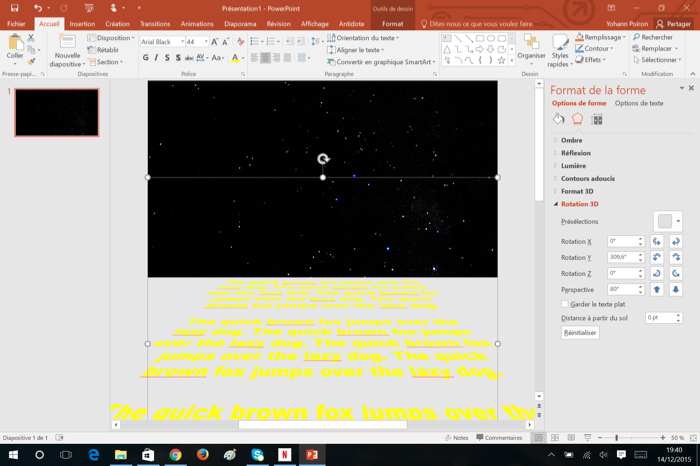Open the Présélections dropdown
Image resolution: width=700 pixels, height=466 pixels.
[667, 221]
